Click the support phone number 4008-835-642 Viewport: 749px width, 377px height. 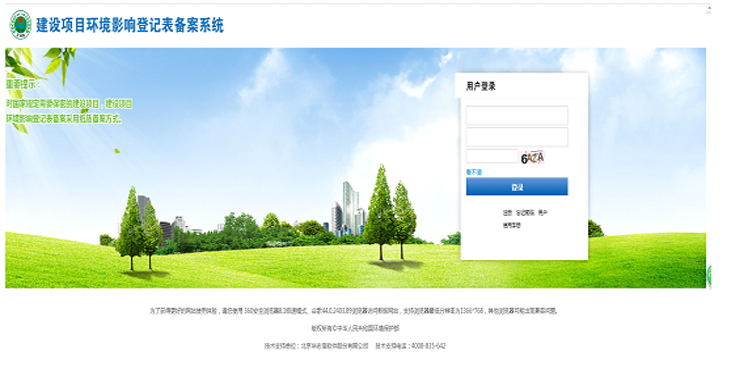[x=428, y=346]
